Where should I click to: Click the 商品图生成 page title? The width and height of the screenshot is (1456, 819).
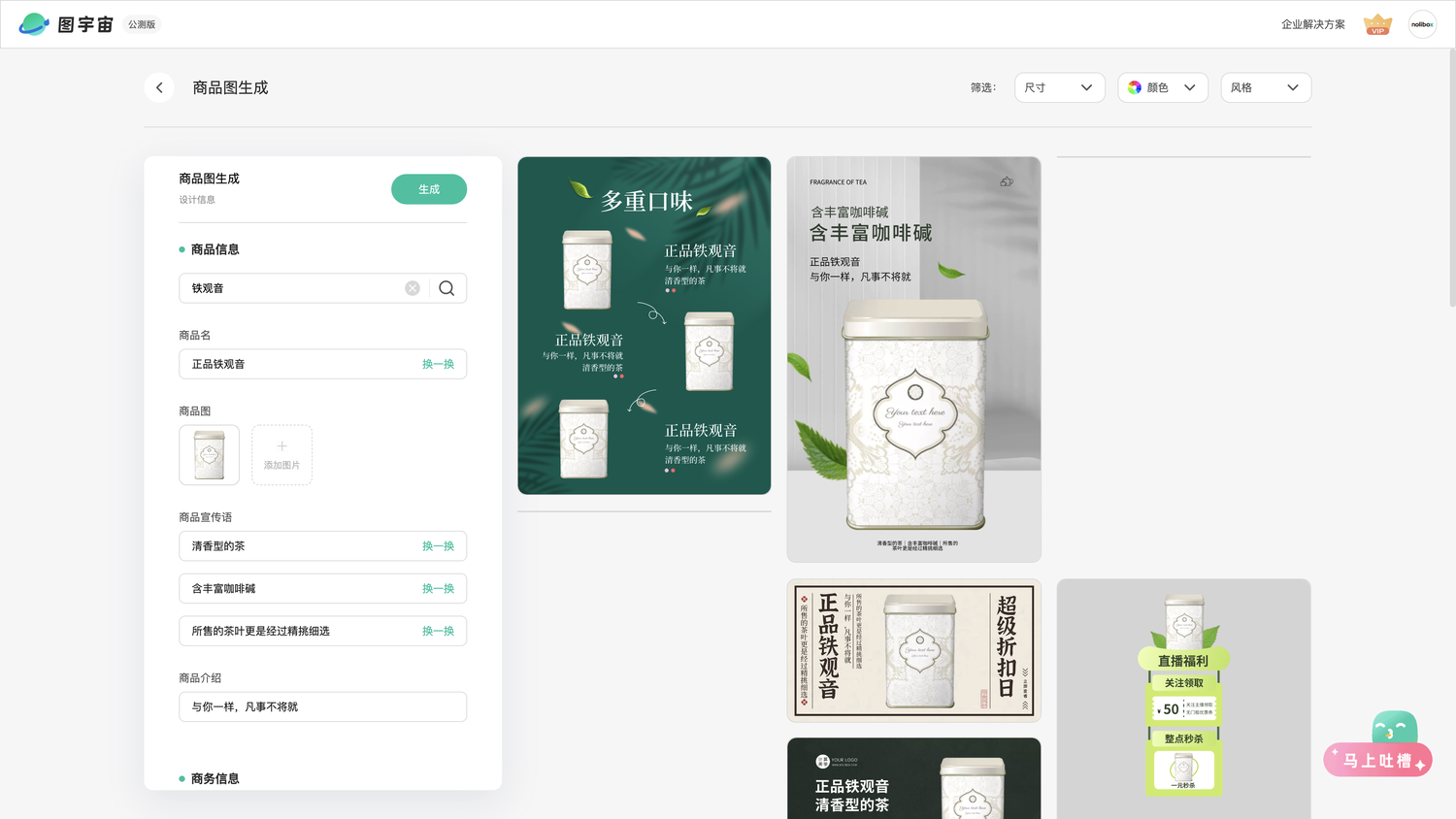(230, 87)
